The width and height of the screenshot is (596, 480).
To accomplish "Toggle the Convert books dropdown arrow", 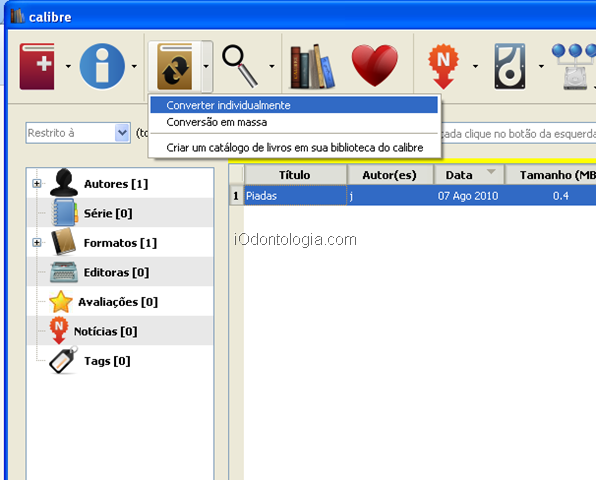I will click(x=206, y=67).
